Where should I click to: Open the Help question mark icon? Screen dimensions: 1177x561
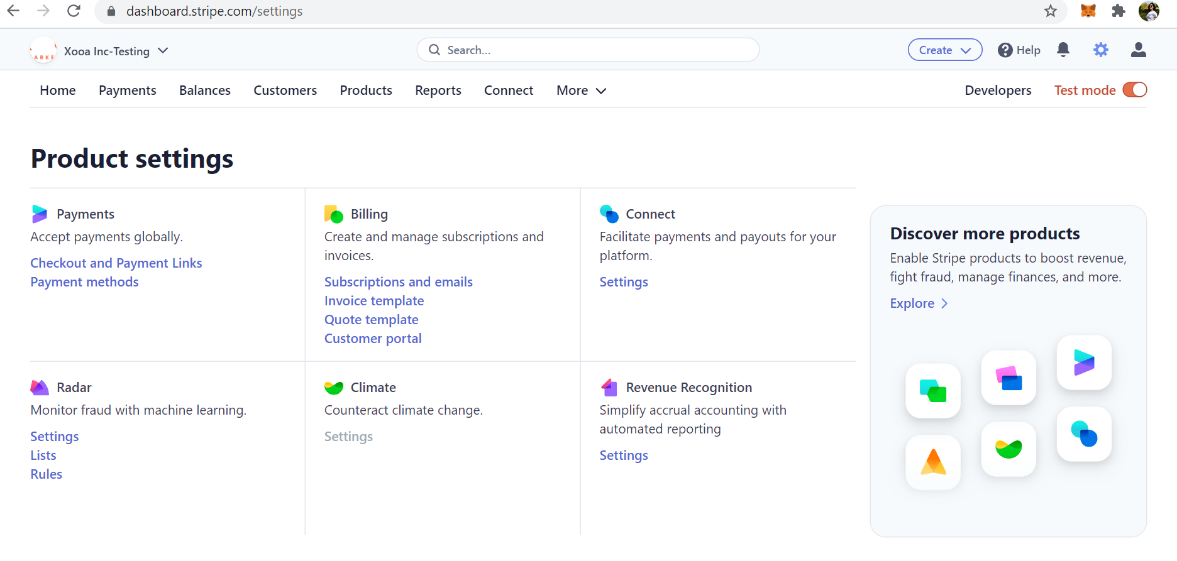(1005, 50)
